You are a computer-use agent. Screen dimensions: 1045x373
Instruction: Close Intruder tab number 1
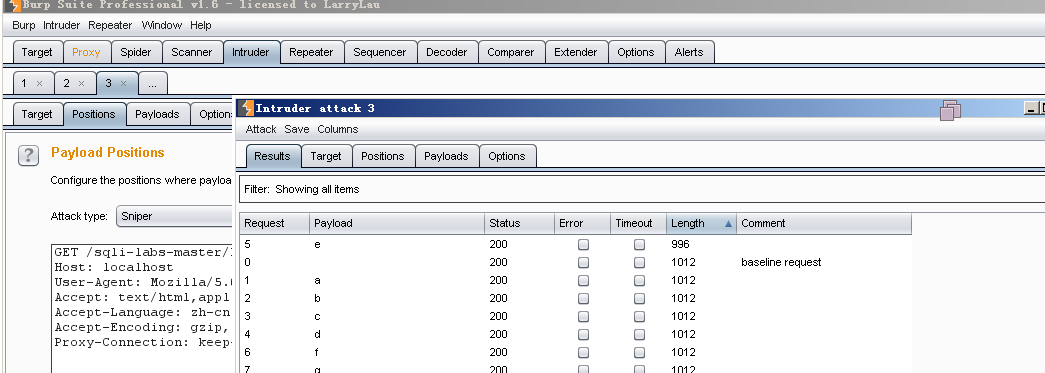(x=39, y=83)
